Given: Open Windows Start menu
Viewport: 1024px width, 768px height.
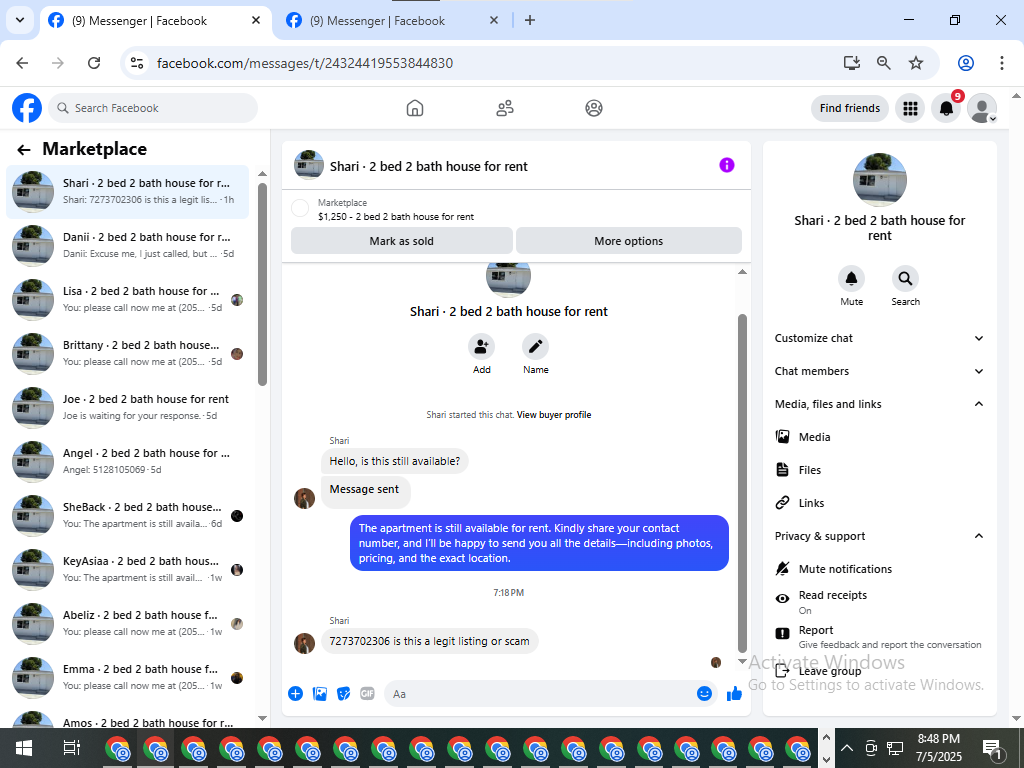Looking at the screenshot, I should [x=24, y=748].
